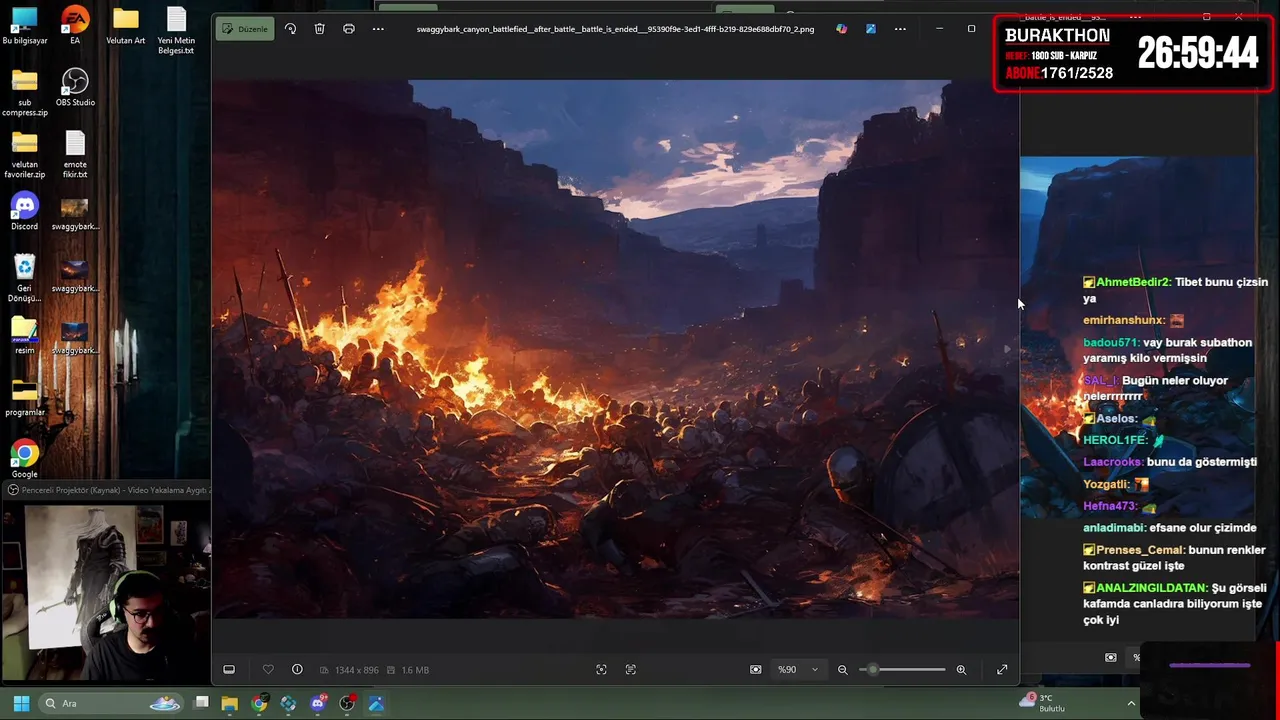Click the fit-to-window icon in Photos
Screen dimensions: 1280x720
601,670
